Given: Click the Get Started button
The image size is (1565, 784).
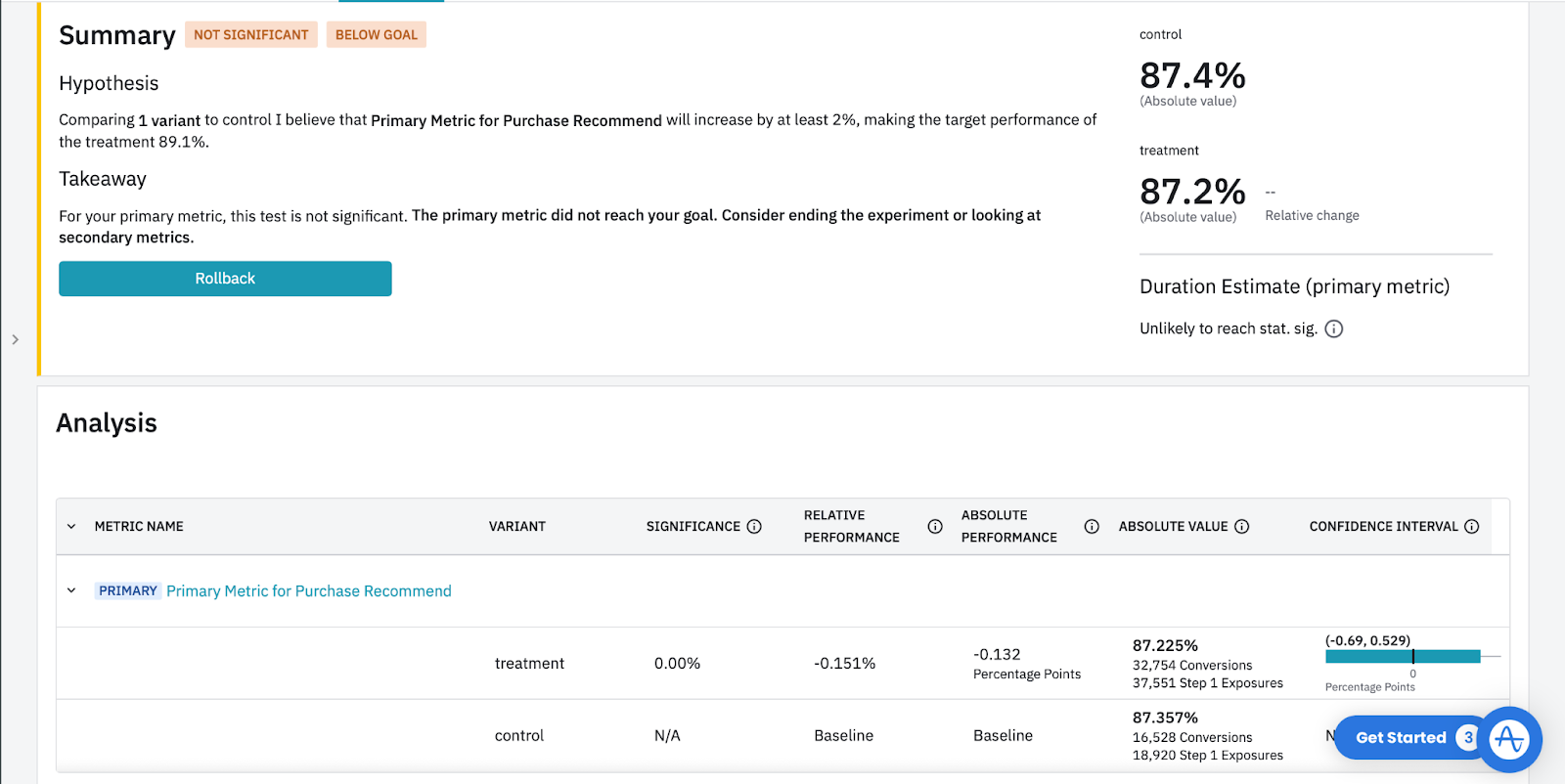Looking at the screenshot, I should (x=1400, y=738).
